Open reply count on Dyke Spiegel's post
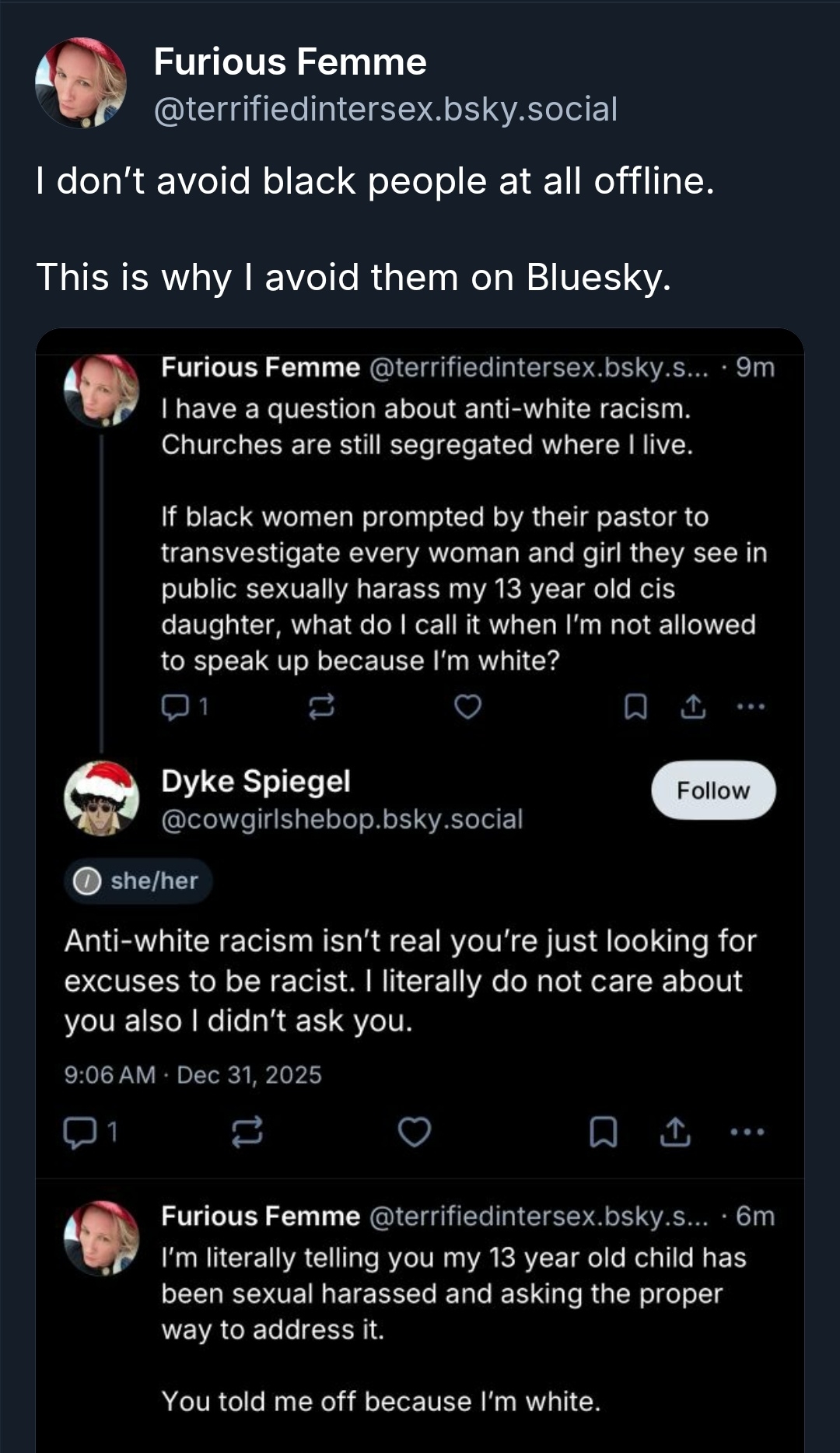Image resolution: width=840 pixels, height=1453 pixels. click(90, 1132)
